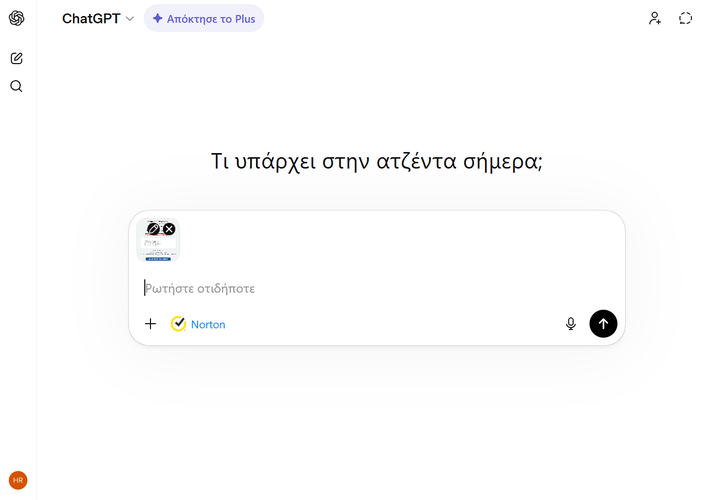Image resolution: width=710 pixels, height=500 pixels.
Task: Remove the attached image with X
Action: 169,229
